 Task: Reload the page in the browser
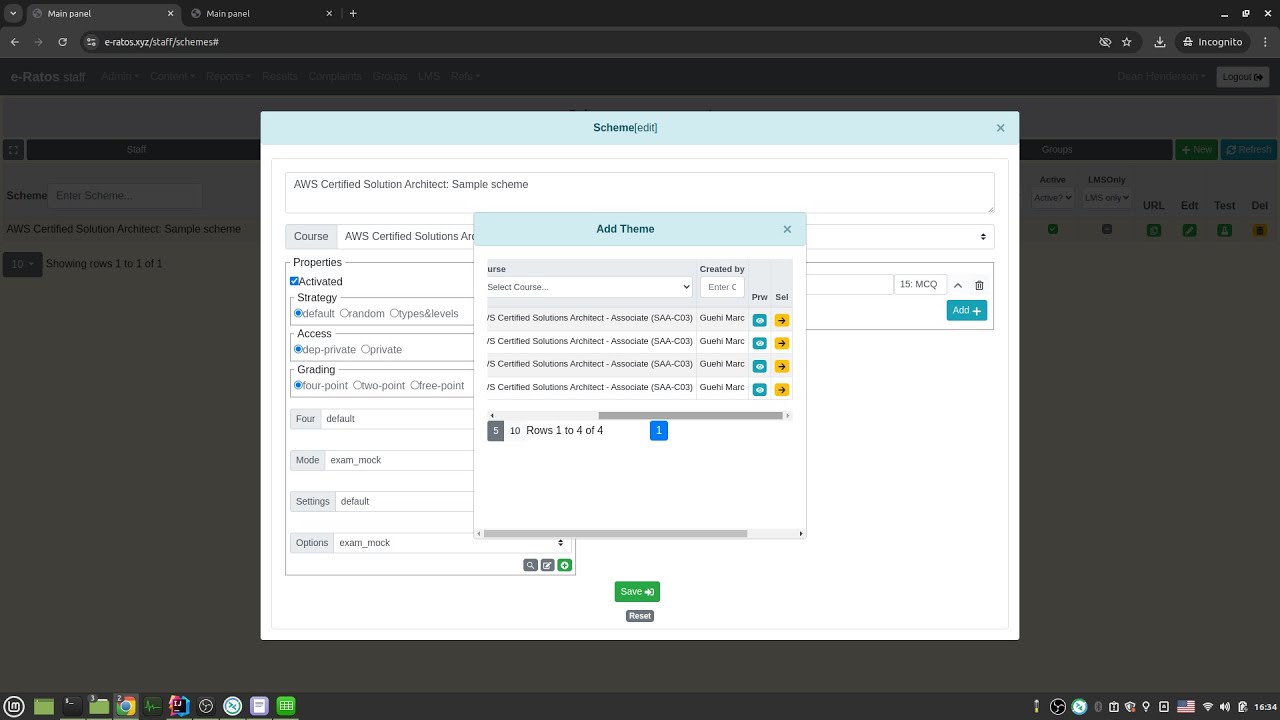click(x=63, y=42)
